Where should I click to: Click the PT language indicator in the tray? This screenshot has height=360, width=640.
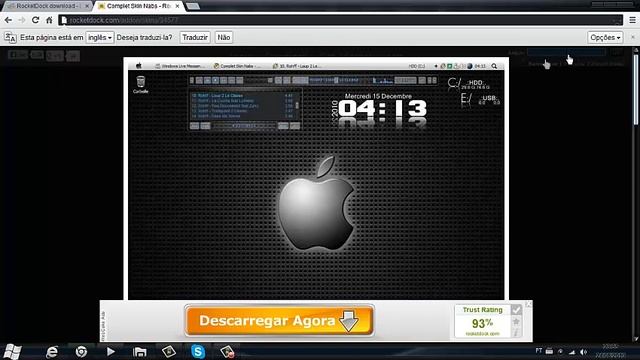point(539,351)
